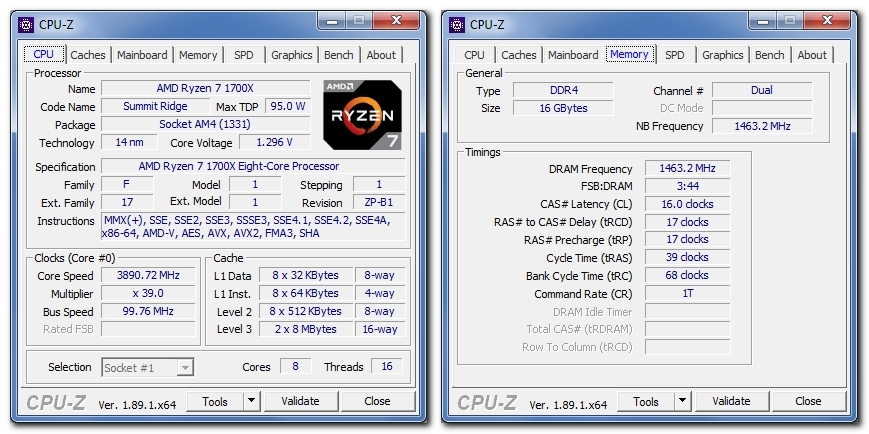
Task: Click CPU-Z app icon in left window title bar
Action: [x=25, y=25]
